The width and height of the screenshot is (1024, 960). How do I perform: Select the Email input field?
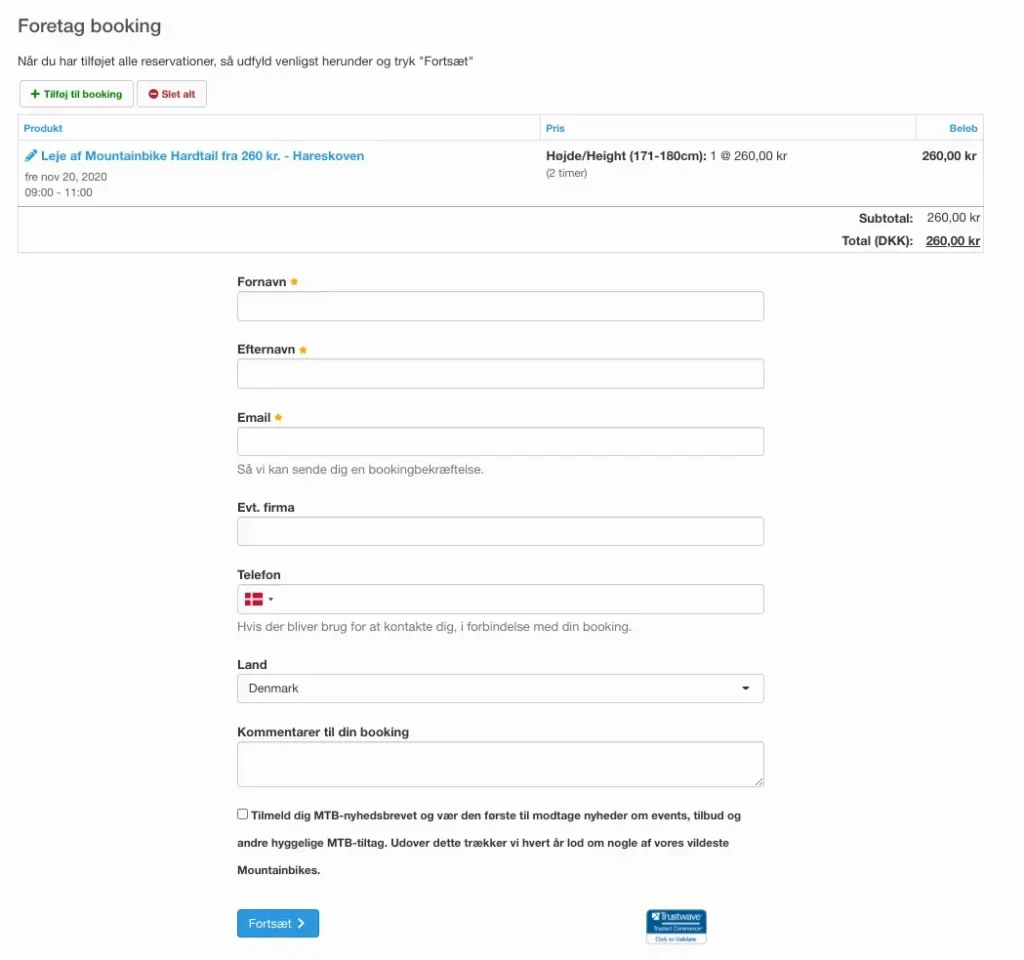point(500,442)
